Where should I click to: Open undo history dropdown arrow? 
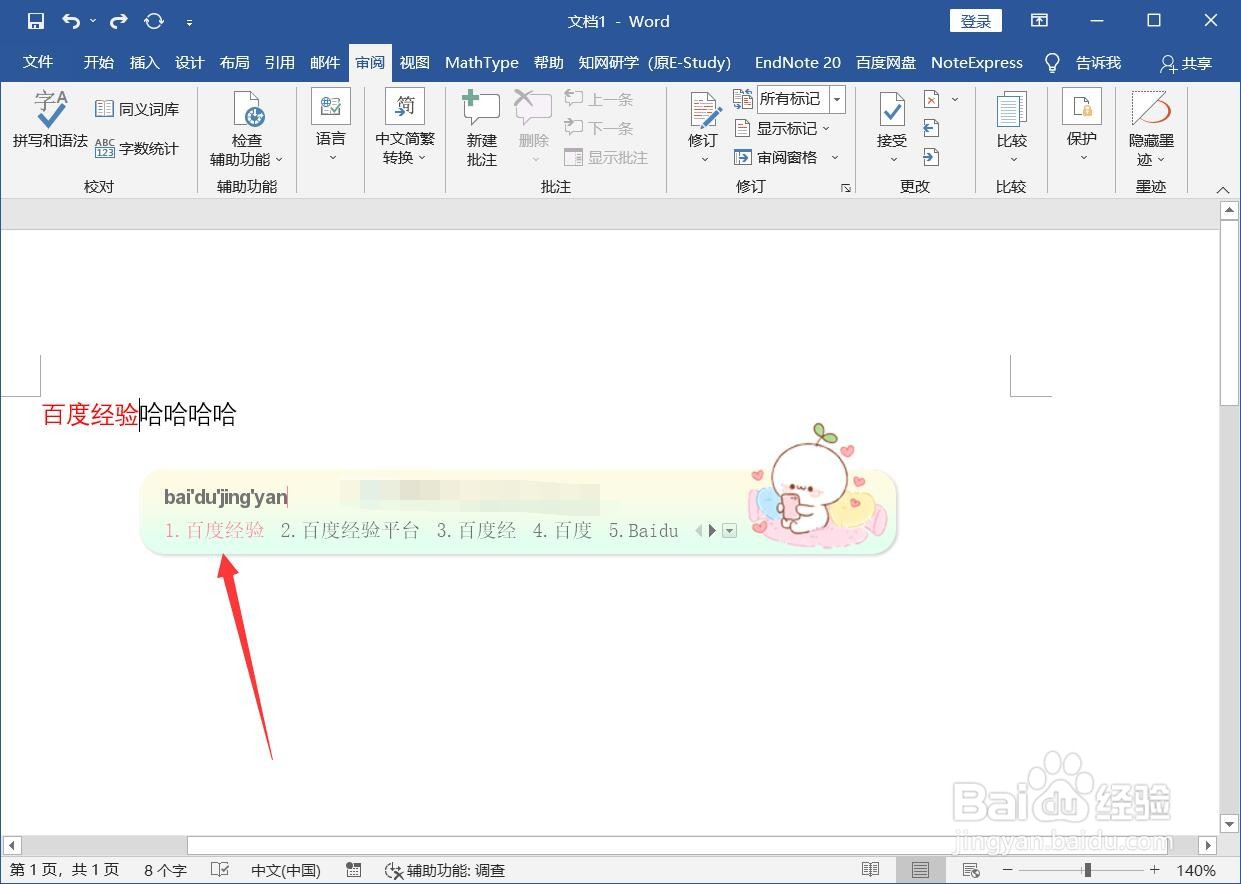[x=93, y=21]
